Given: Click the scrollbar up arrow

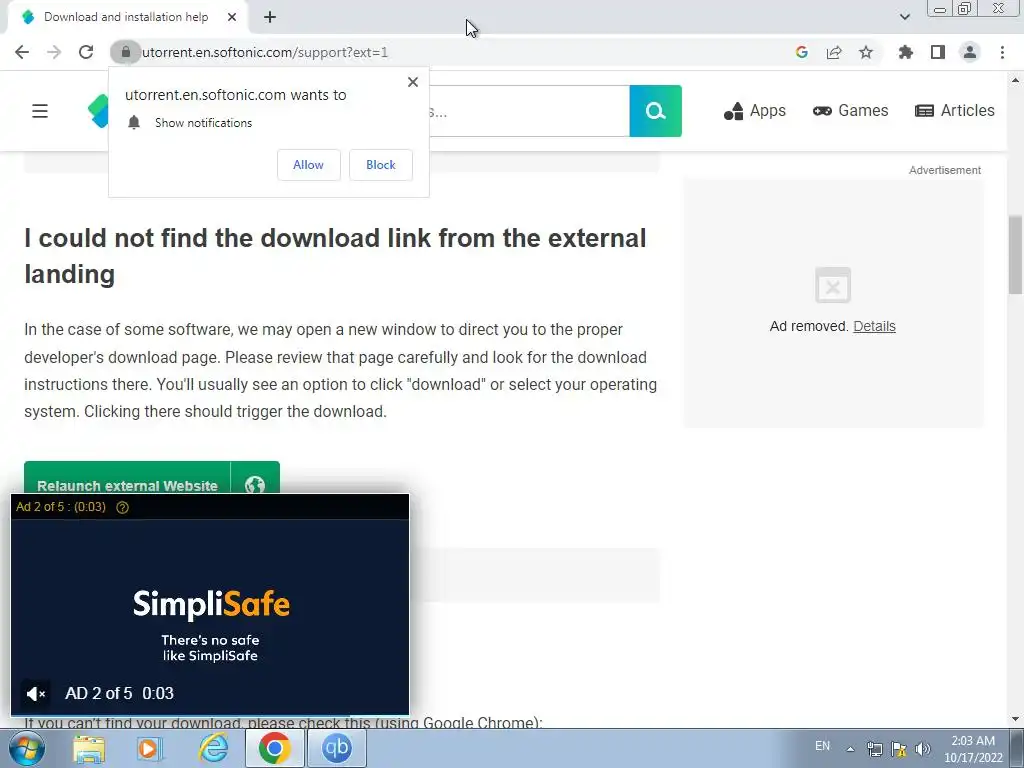Looking at the screenshot, I should [1016, 80].
